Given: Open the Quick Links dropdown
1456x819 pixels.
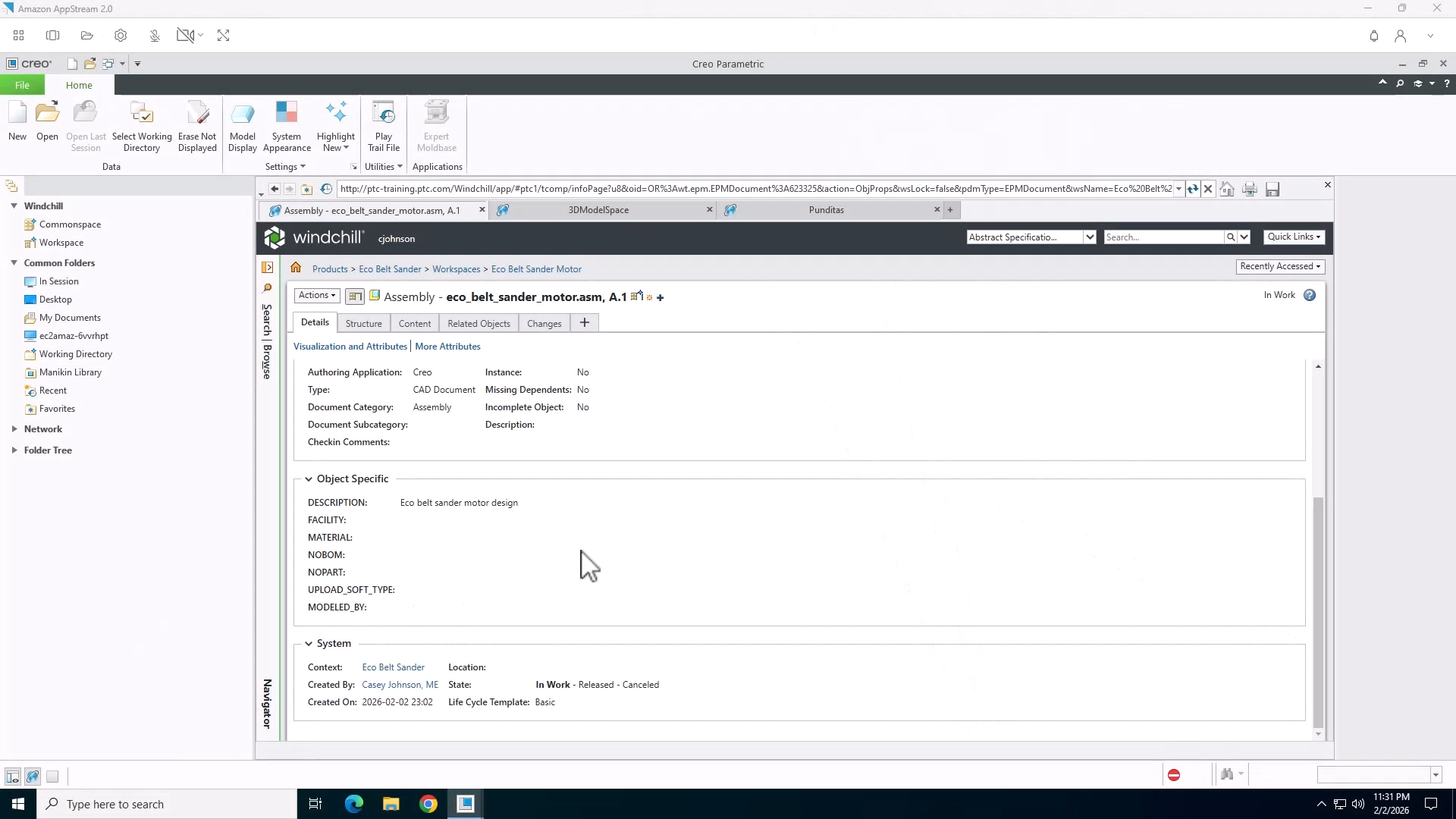Looking at the screenshot, I should coord(1294,237).
